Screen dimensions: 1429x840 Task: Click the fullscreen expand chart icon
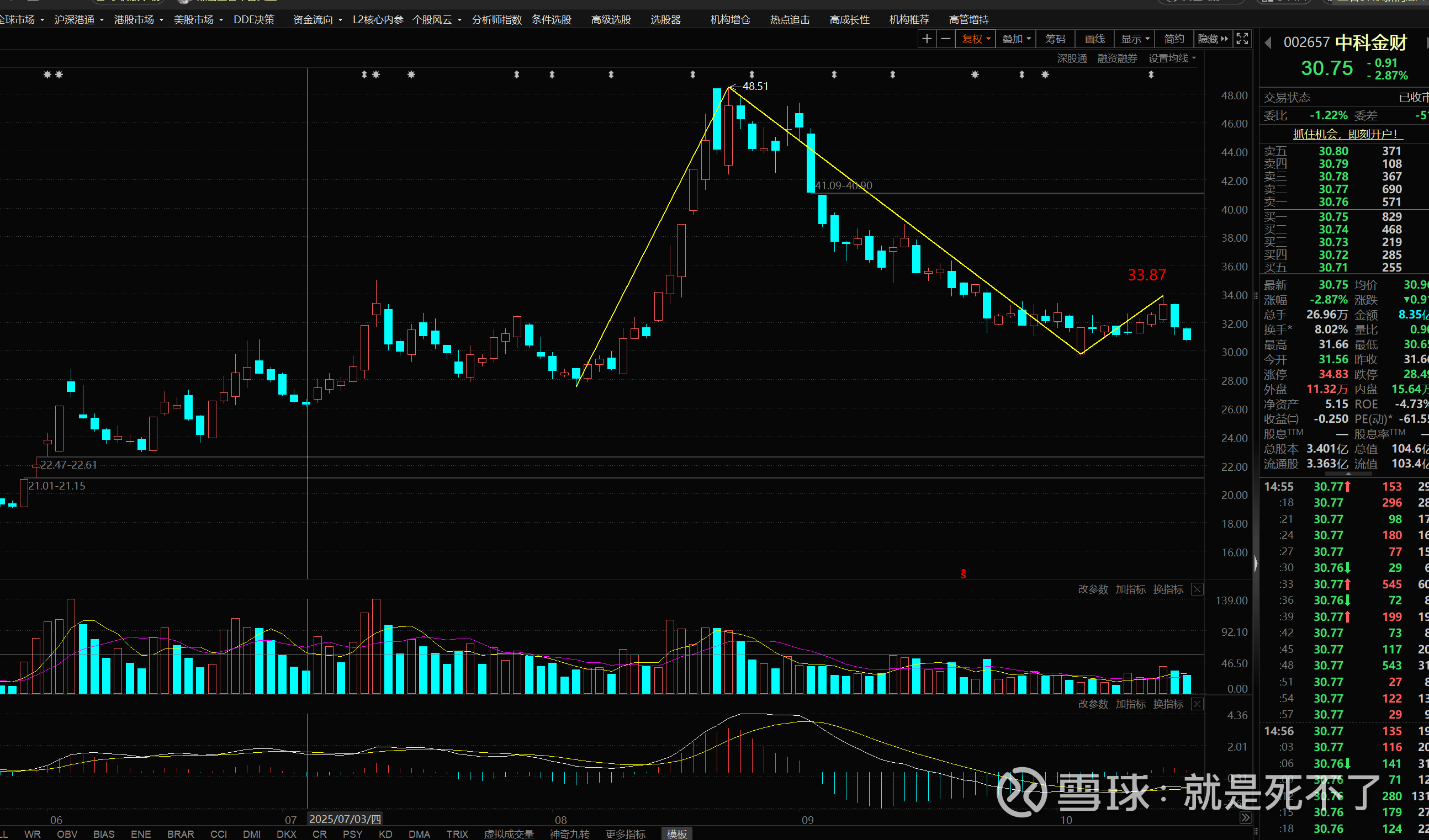pos(1242,39)
